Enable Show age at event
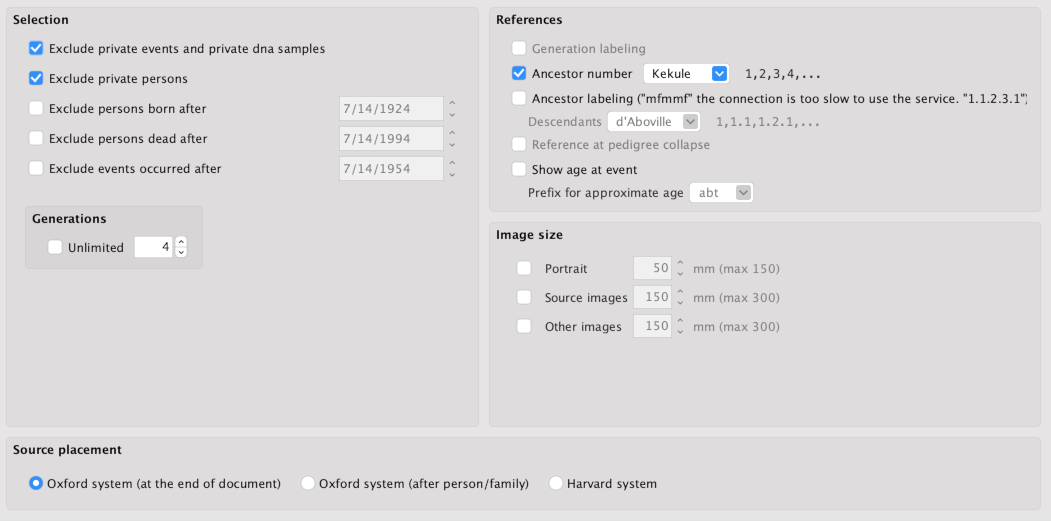Screen dimensions: 1051x521 tap(518, 169)
